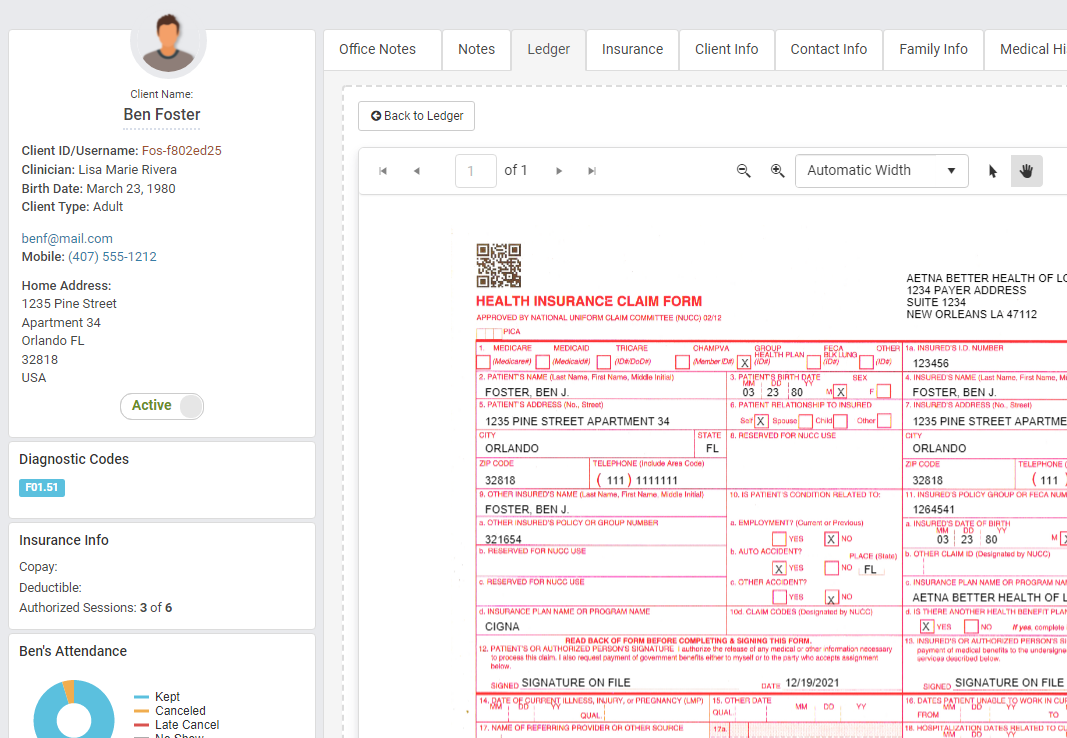Switch to the Office Notes tab
The width and height of the screenshot is (1067, 738).
pos(377,49)
